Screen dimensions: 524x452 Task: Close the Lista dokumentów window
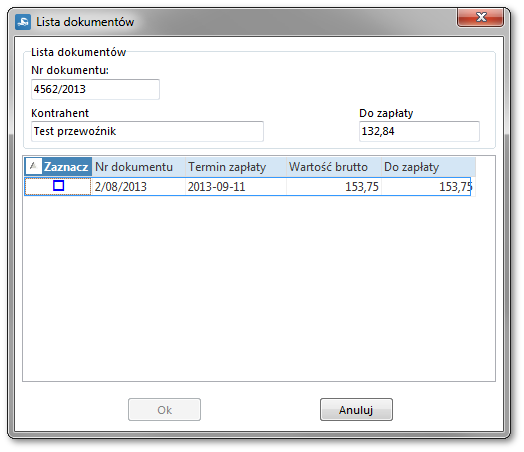click(x=481, y=17)
